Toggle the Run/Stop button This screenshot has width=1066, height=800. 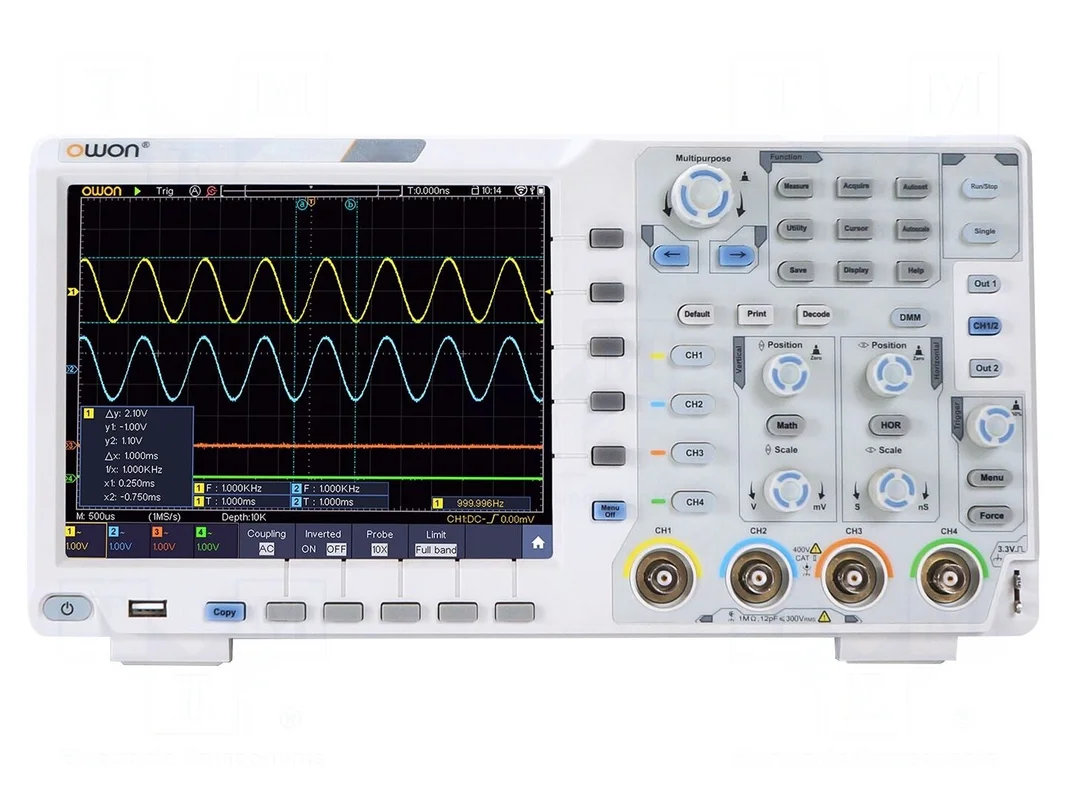point(984,187)
